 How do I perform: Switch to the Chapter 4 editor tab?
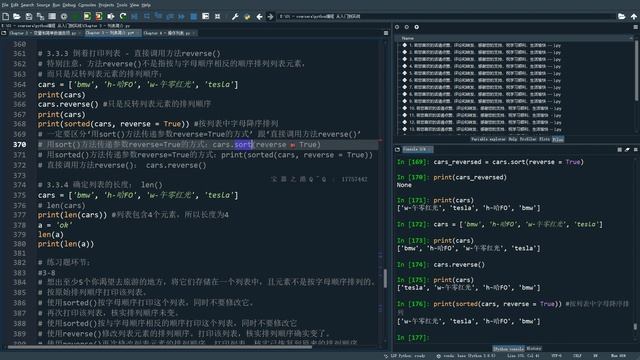click(169, 33)
